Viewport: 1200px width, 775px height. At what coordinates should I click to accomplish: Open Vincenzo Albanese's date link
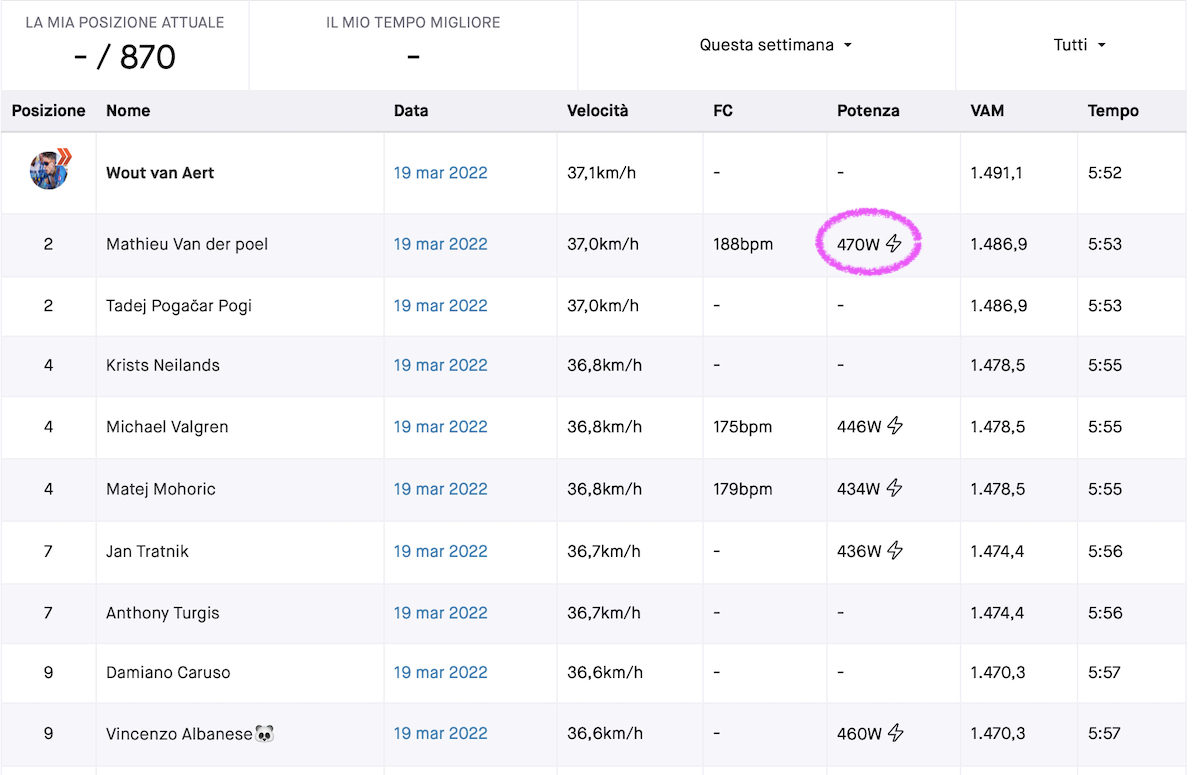coord(440,733)
